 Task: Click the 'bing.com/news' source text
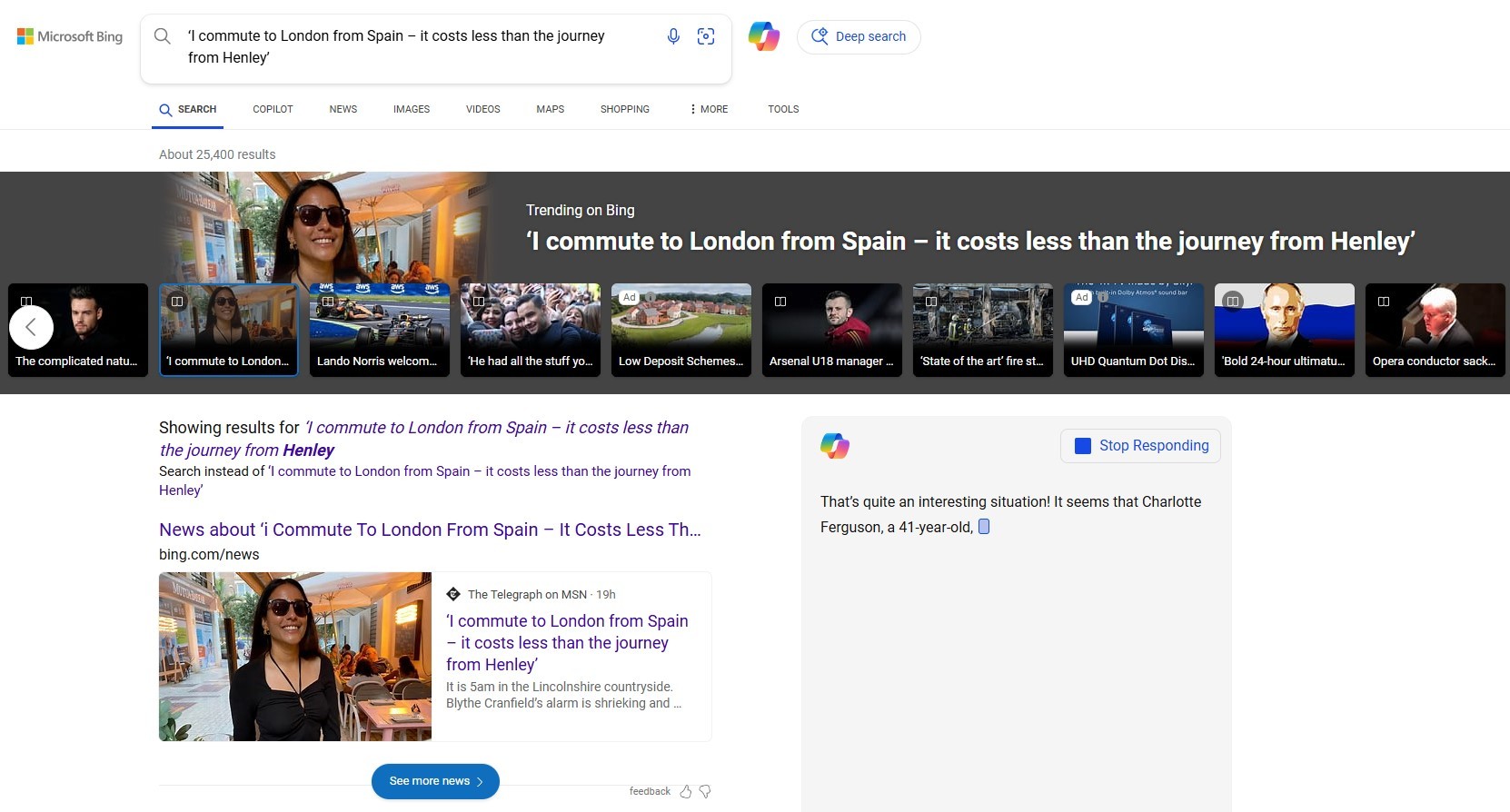coord(209,555)
